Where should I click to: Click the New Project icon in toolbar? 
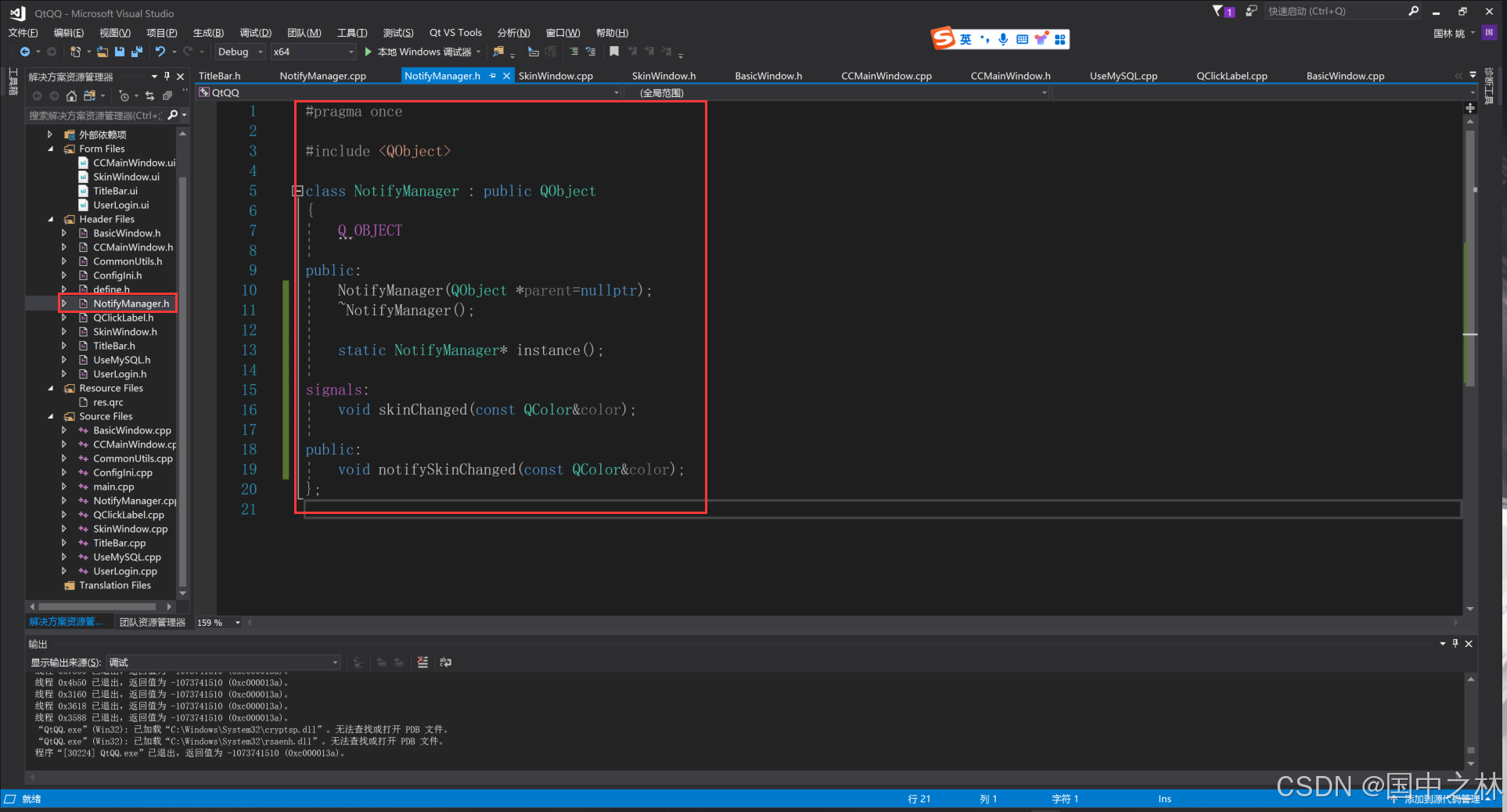tap(75, 52)
